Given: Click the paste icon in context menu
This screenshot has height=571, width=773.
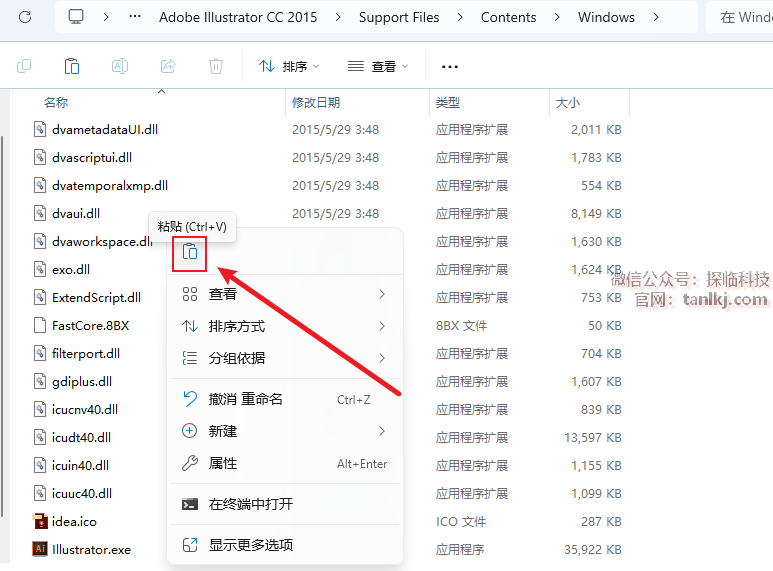Looking at the screenshot, I should 189,253.
